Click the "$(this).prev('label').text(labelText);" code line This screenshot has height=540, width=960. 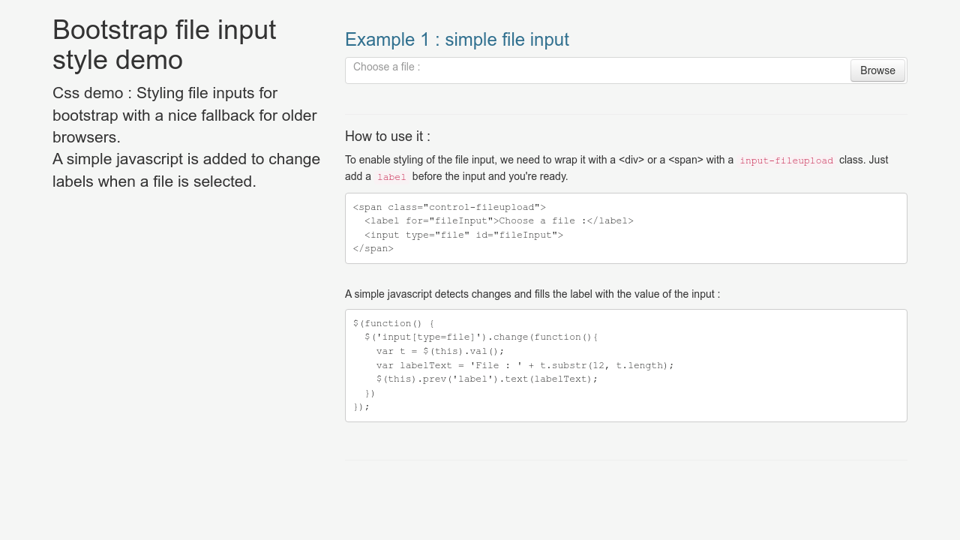[486, 379]
